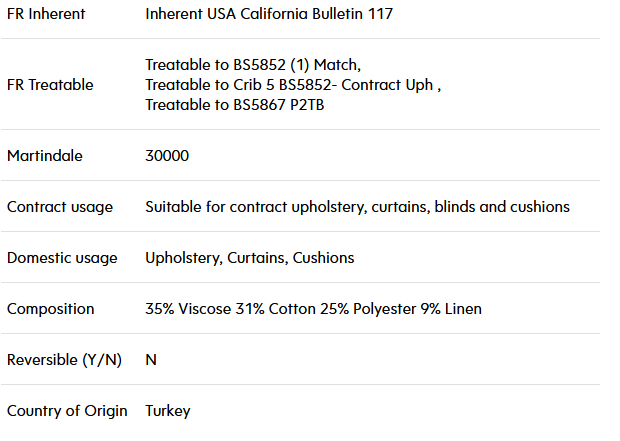Click the Composition label

click(51, 309)
